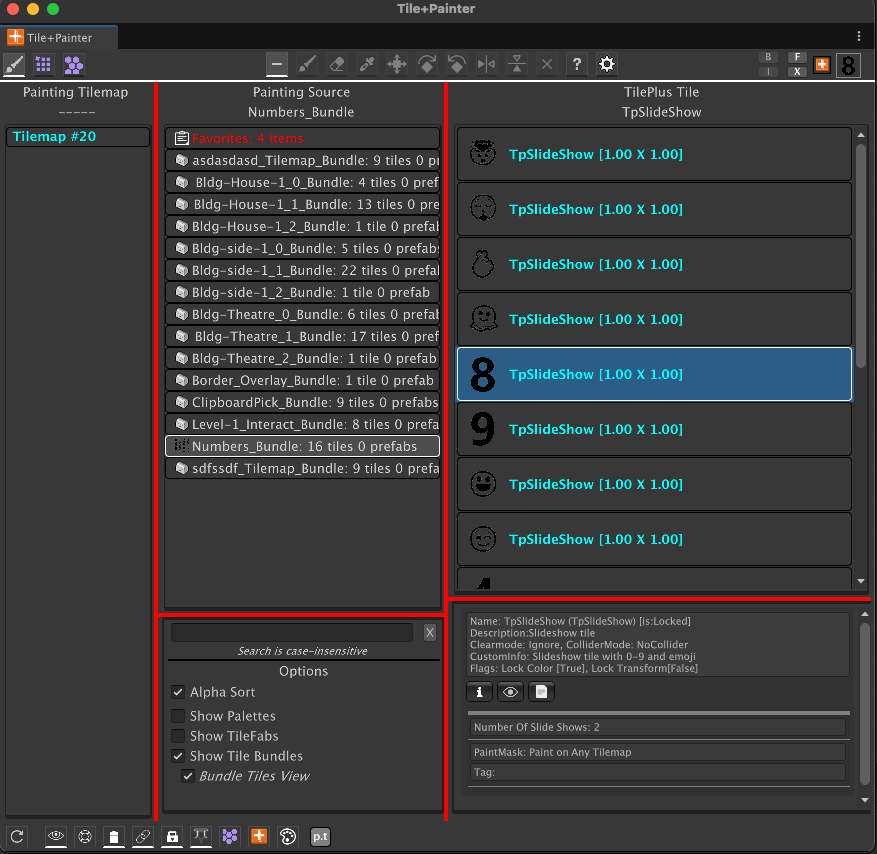Switch to grid view mode icon
Viewport: 877px width, 854px height.
click(43, 64)
